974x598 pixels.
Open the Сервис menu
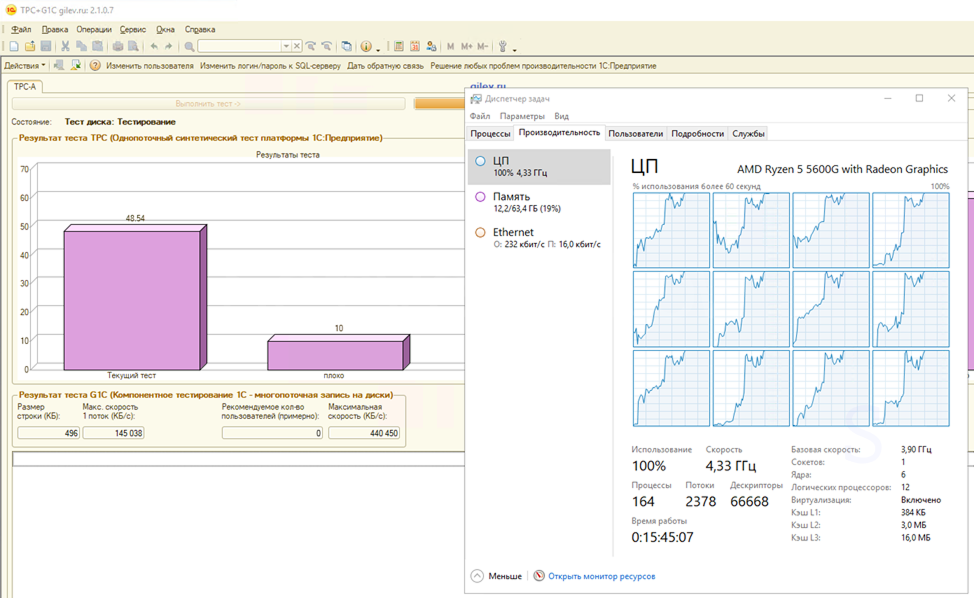(x=133, y=29)
